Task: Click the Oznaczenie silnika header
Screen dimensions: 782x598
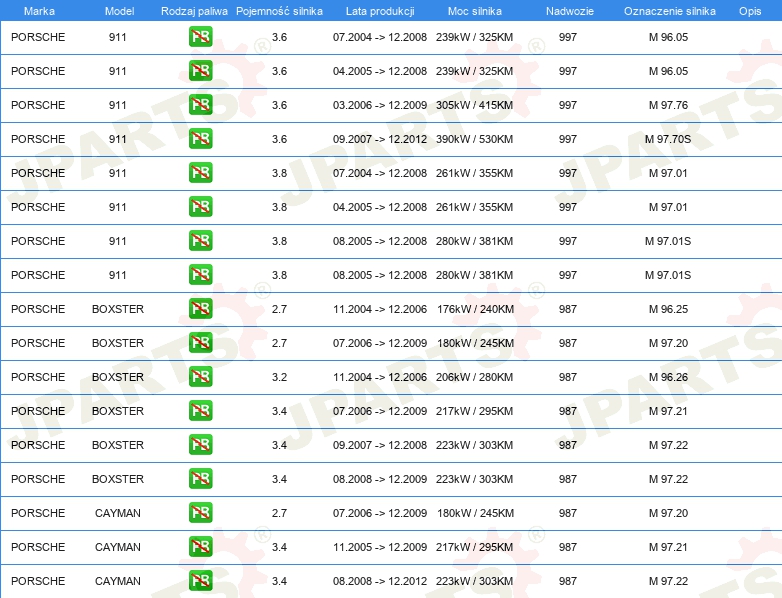Action: pos(669,10)
